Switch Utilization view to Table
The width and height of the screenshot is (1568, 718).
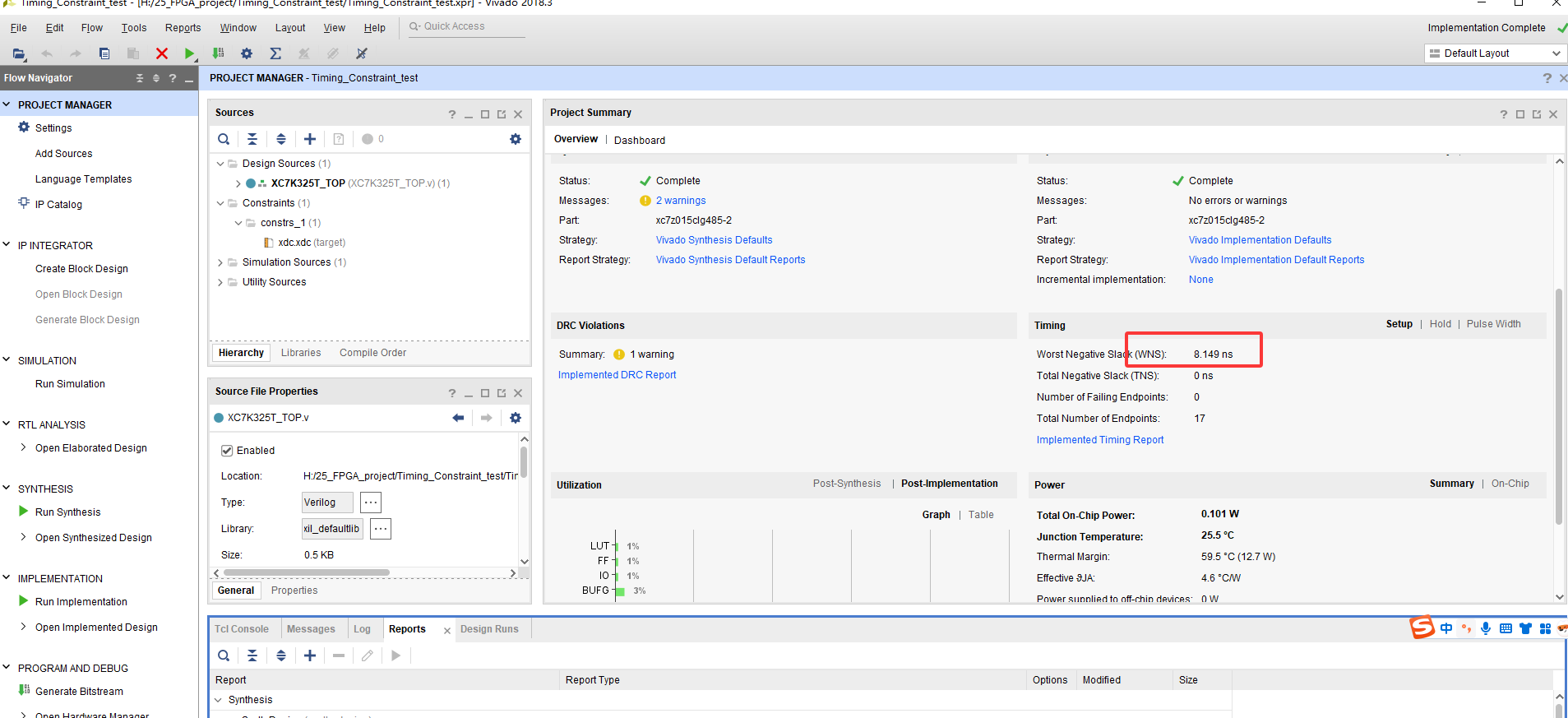click(981, 515)
